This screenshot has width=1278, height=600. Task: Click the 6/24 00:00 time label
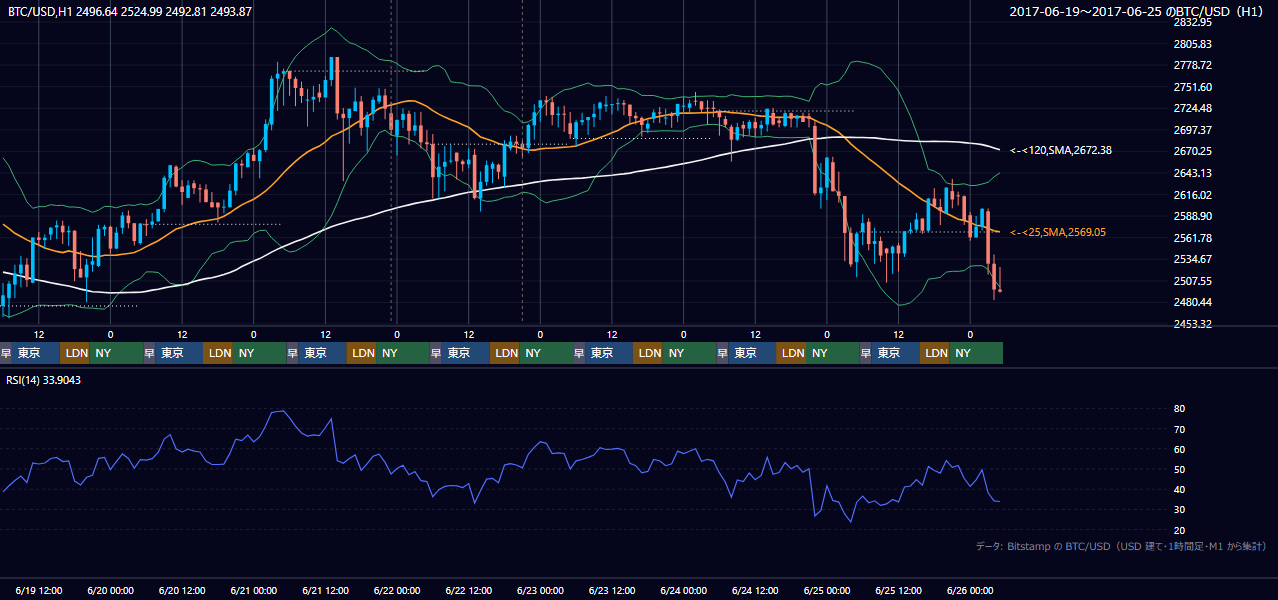tap(683, 590)
